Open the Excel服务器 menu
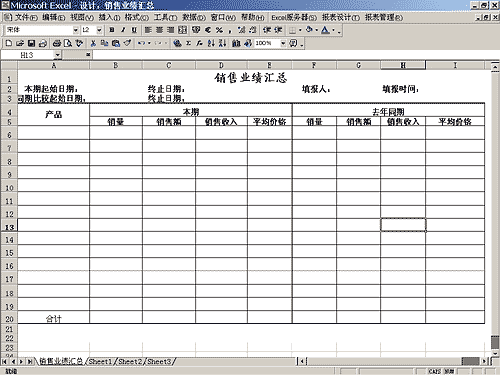Image resolution: width=500 pixels, height=375 pixels. coord(294,17)
